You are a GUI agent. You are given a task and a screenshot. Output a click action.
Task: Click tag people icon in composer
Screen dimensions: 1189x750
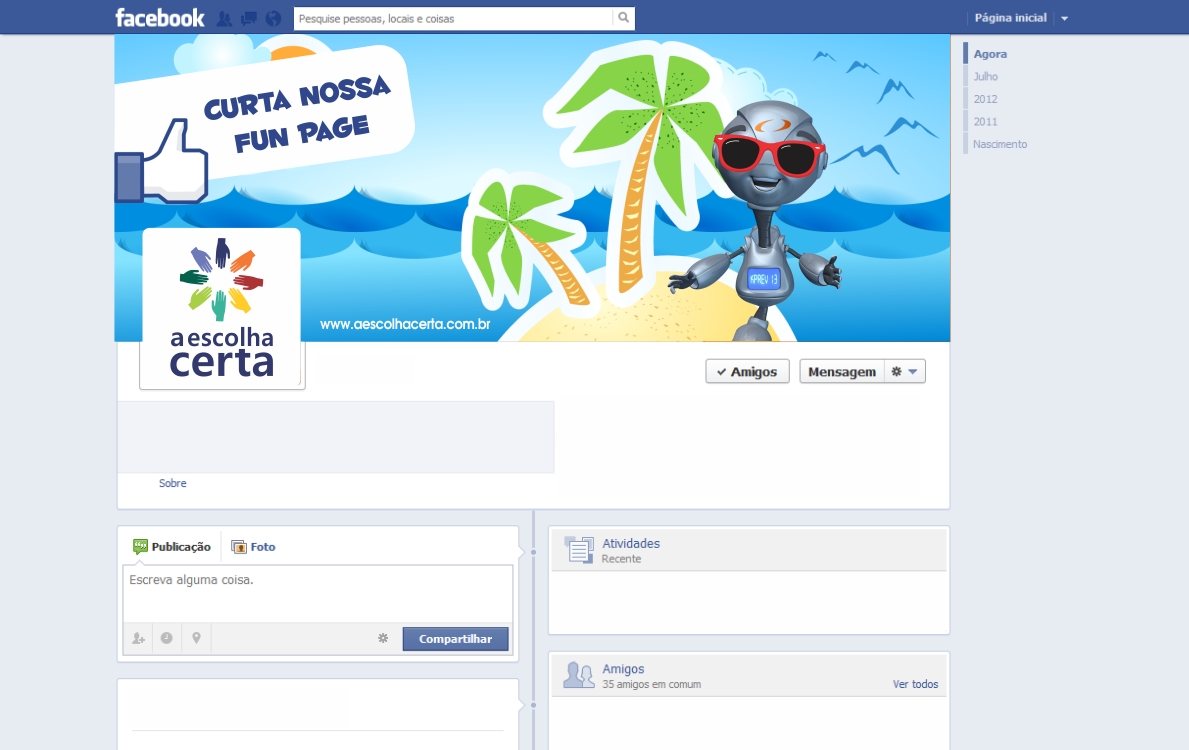[x=138, y=639]
